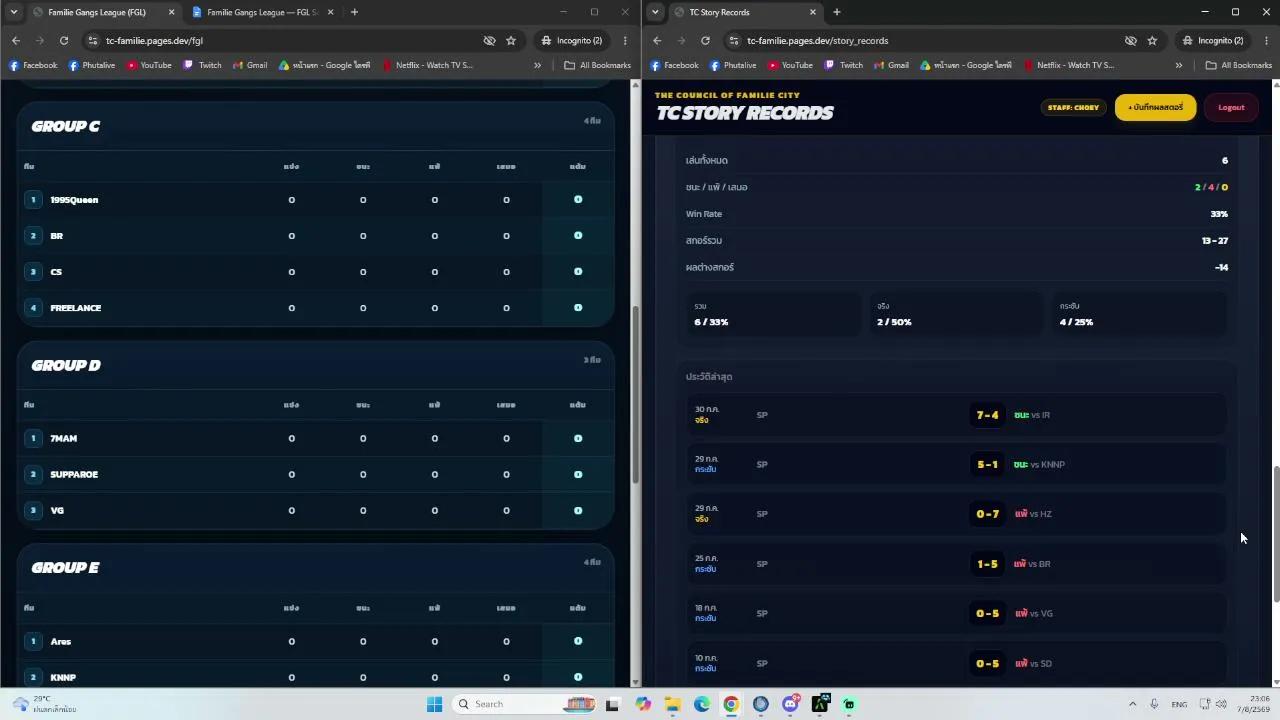Bookmark the FGL page with the star icon
The width and height of the screenshot is (1280, 720).
tap(511, 41)
